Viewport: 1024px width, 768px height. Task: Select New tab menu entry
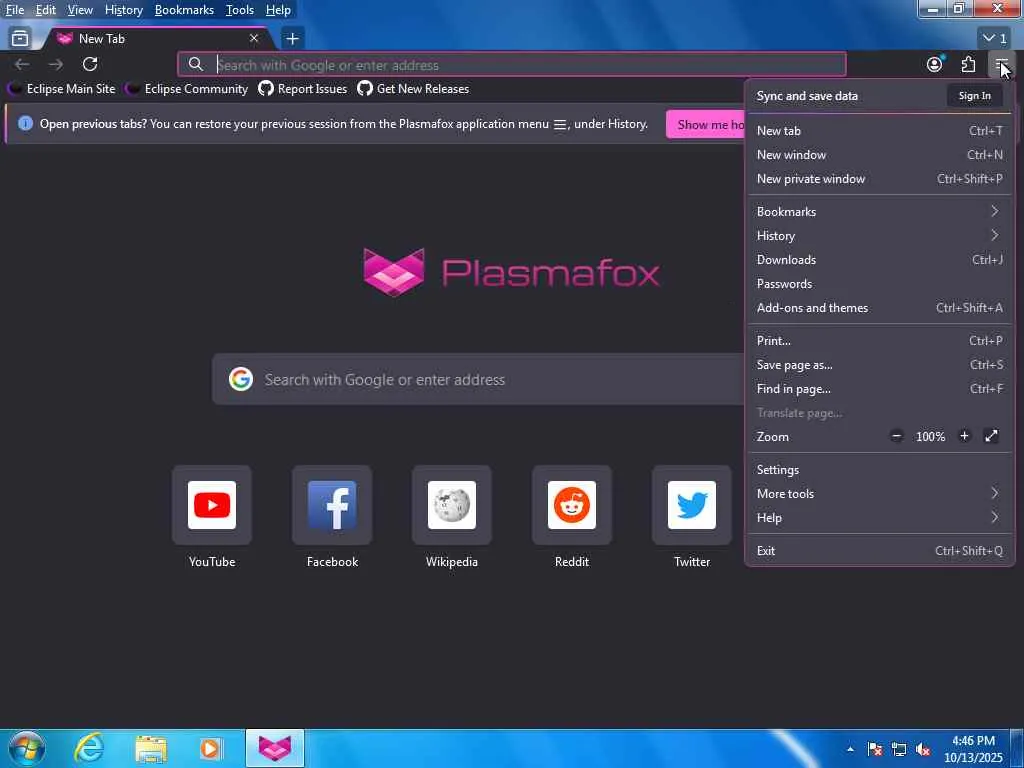coord(880,131)
